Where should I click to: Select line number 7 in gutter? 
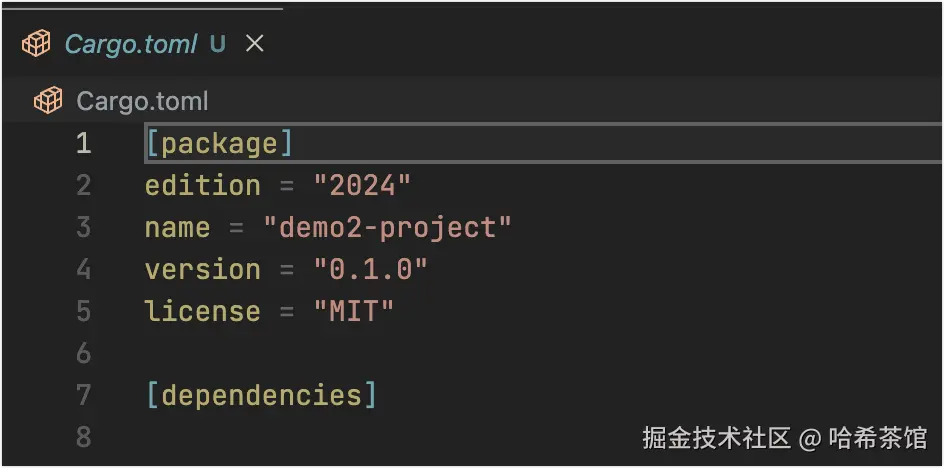click(83, 396)
